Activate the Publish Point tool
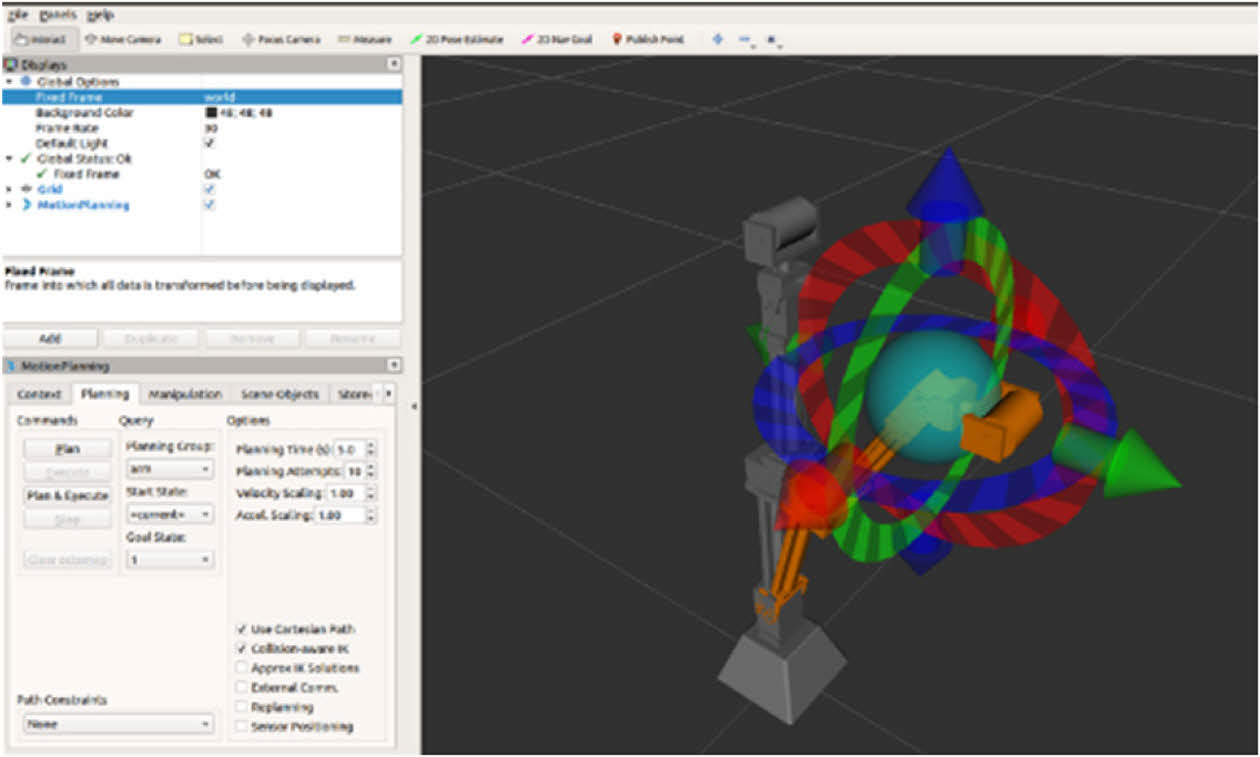The width and height of the screenshot is (1260, 757). click(647, 39)
